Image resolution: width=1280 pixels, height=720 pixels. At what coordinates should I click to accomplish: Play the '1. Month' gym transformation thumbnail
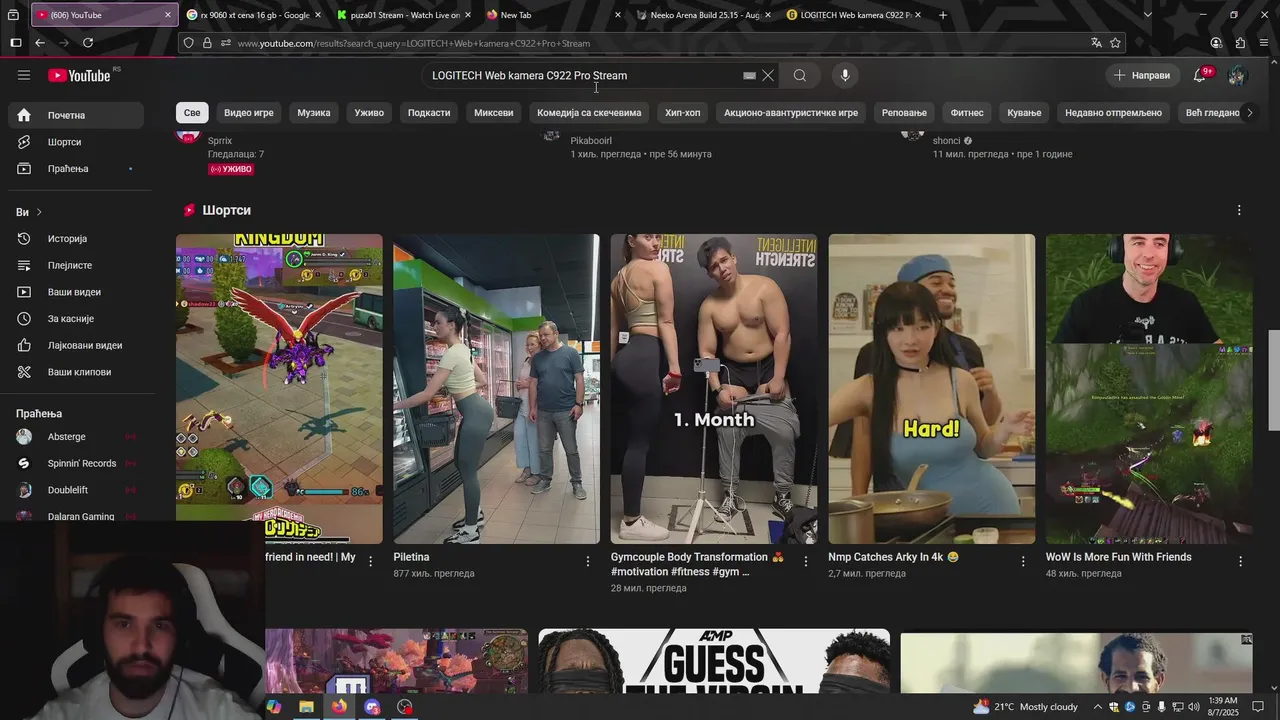[x=714, y=389]
